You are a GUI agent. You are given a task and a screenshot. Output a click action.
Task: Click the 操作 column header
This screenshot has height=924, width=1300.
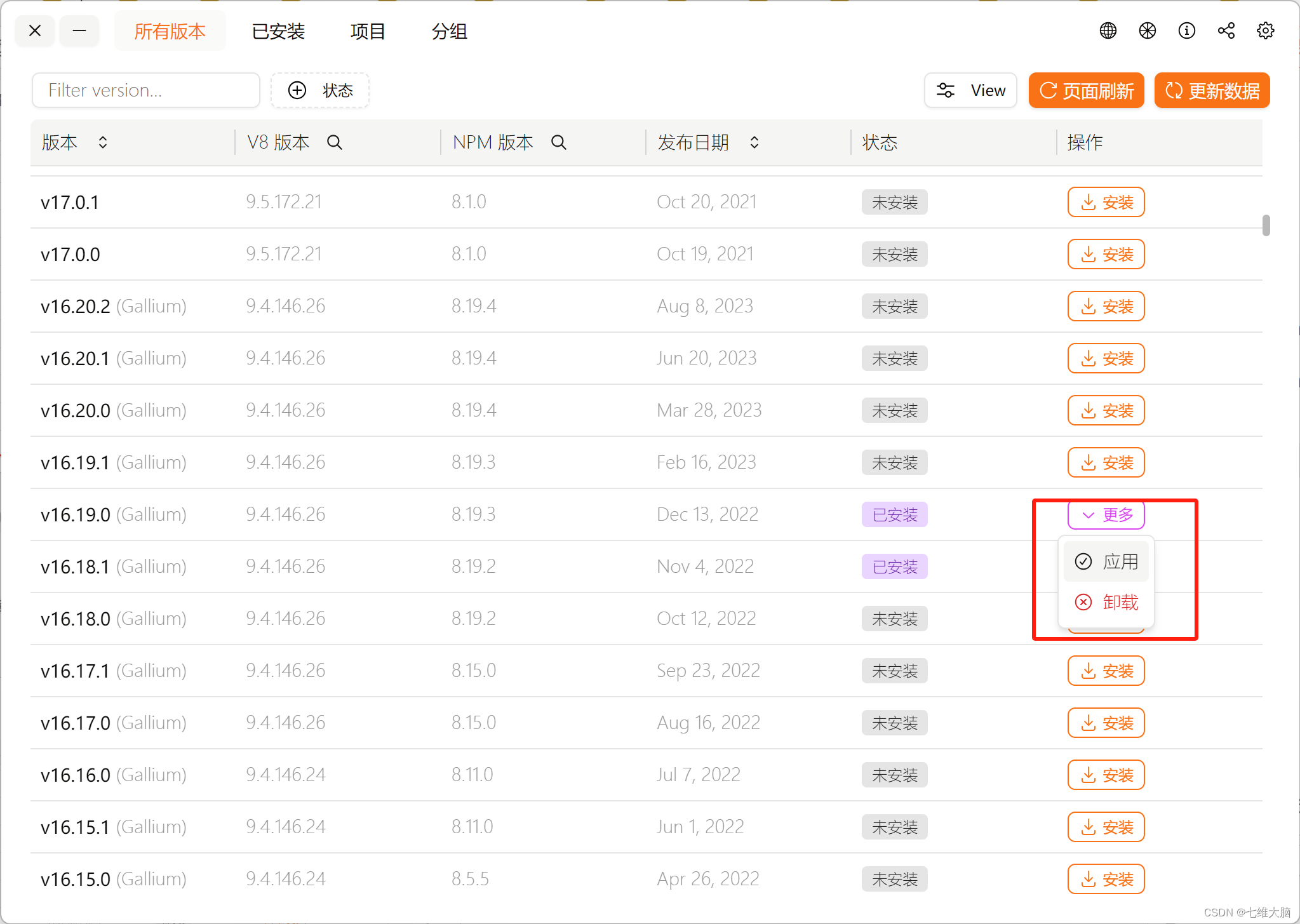[1085, 142]
